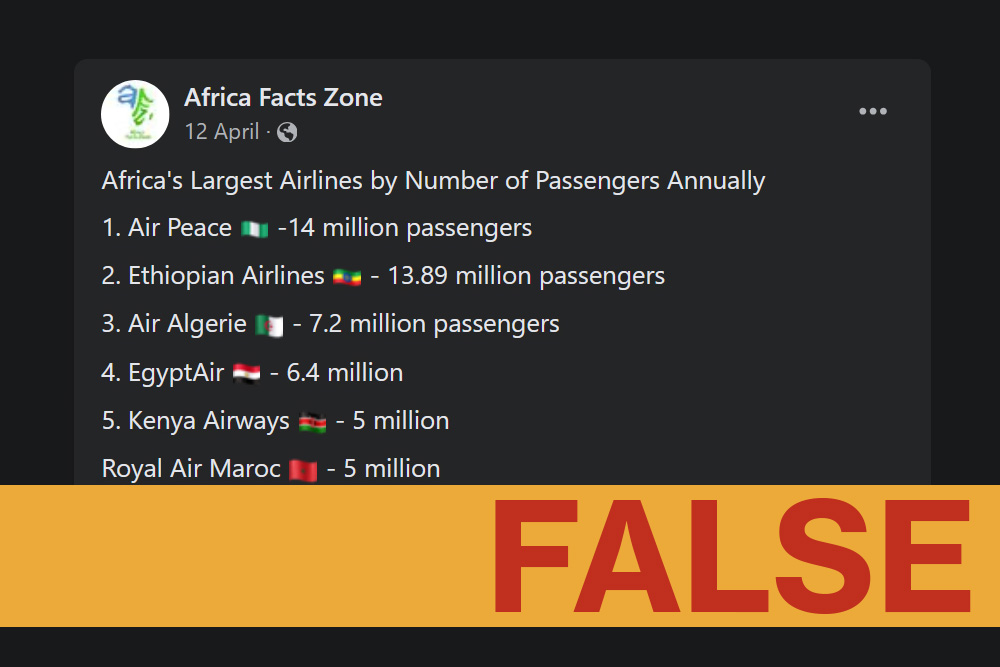Click the Royal Air Maroc entry
The height and width of the screenshot is (667, 1000).
[x=270, y=468]
